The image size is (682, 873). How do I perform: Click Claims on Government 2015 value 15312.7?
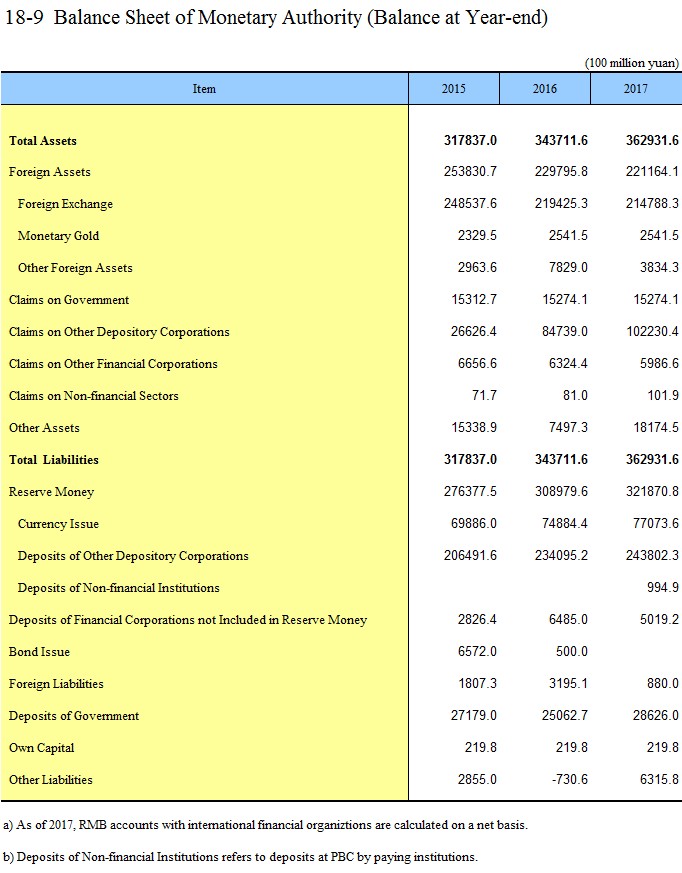coord(474,300)
